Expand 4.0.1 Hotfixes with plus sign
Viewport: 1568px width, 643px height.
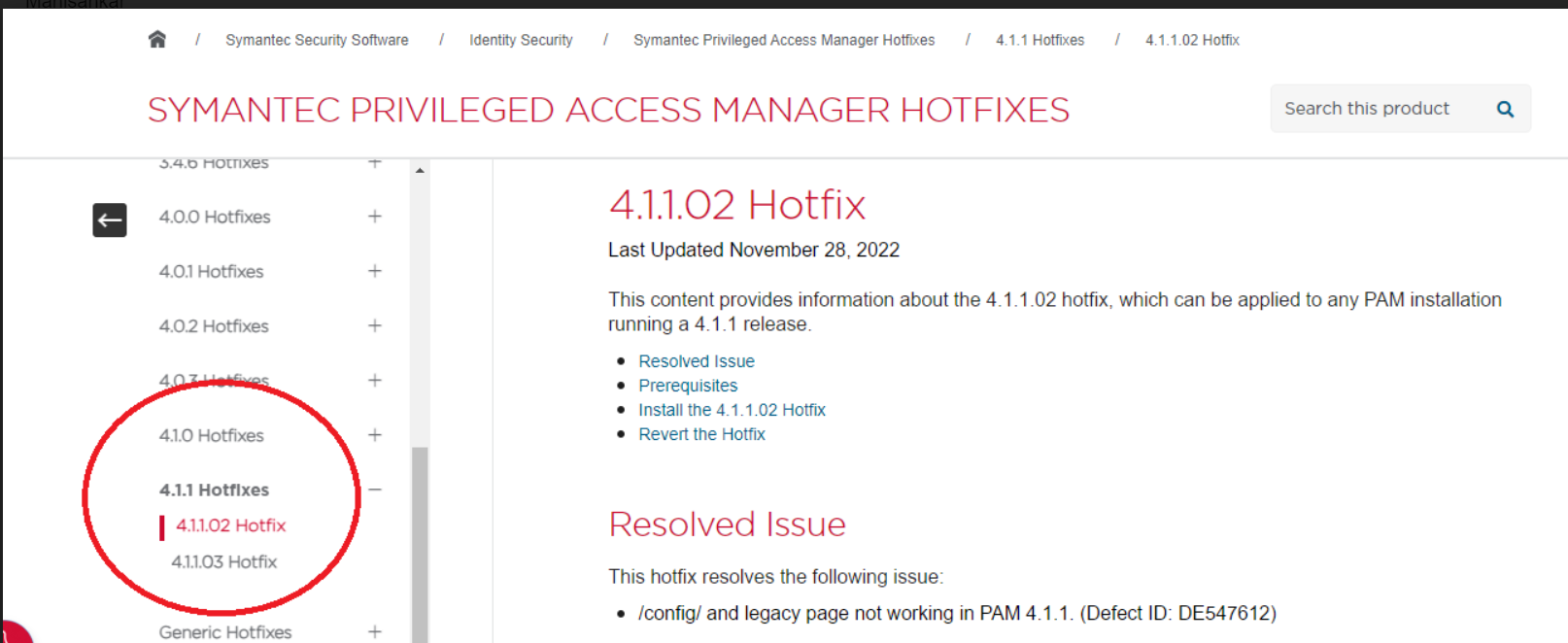(375, 270)
